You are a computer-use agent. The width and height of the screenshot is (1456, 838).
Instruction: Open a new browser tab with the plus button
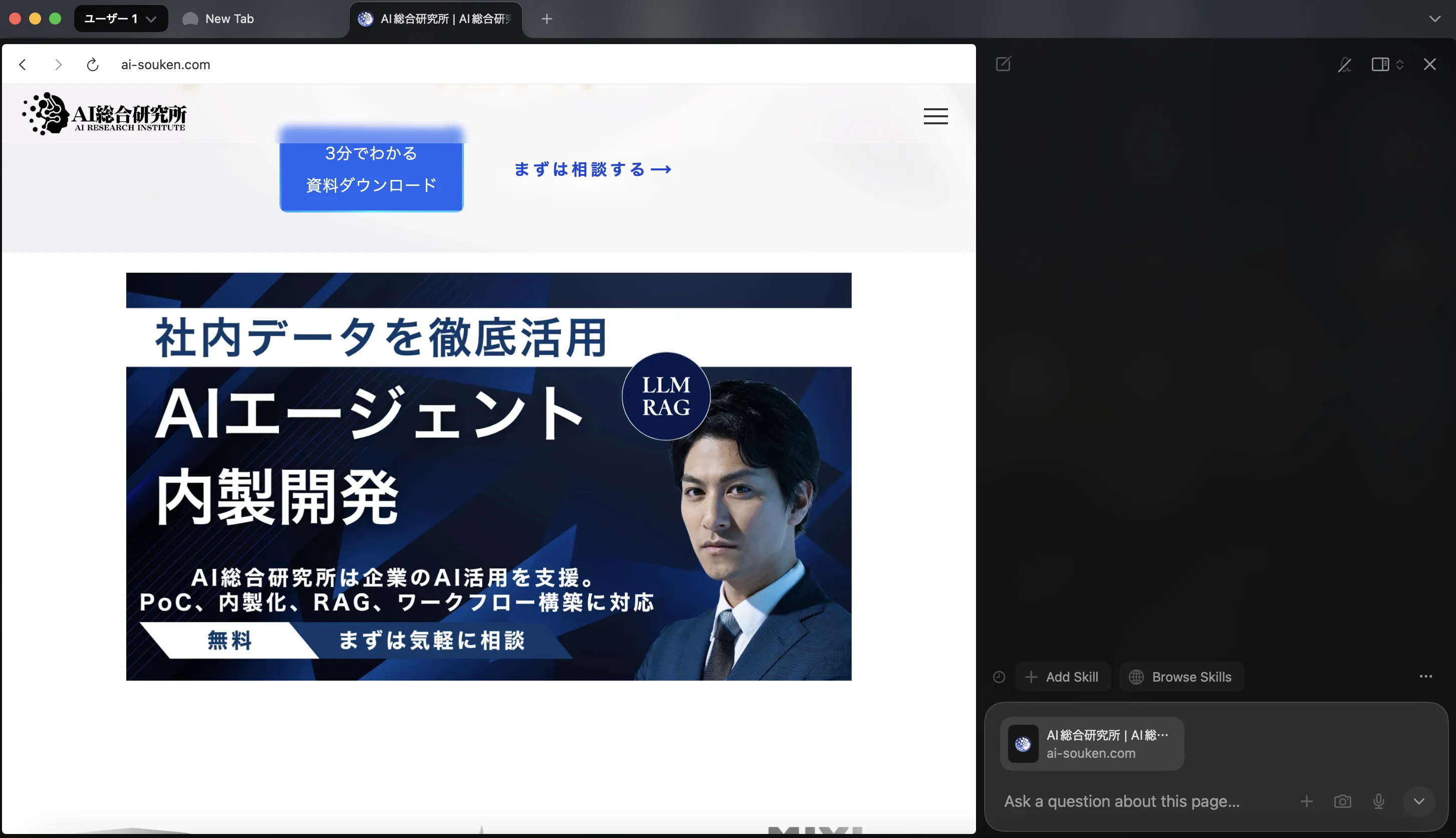(x=547, y=19)
